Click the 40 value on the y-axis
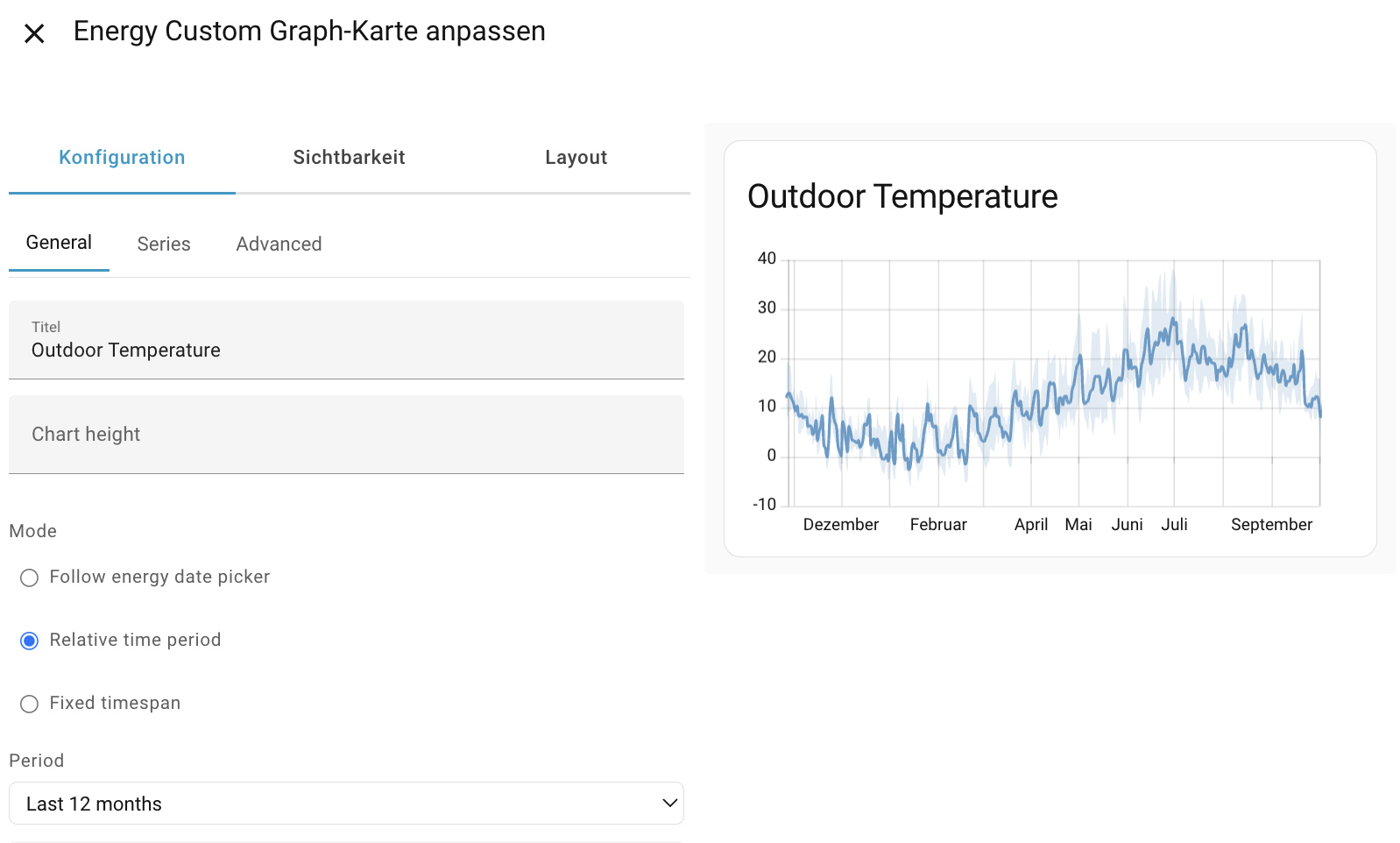 click(x=767, y=259)
